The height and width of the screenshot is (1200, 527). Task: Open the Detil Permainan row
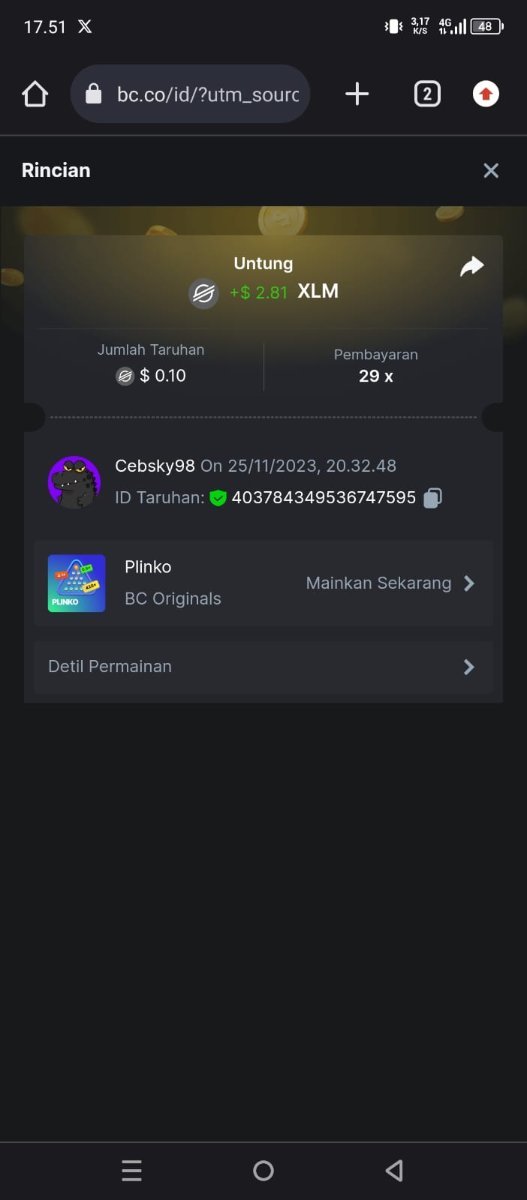click(263, 667)
